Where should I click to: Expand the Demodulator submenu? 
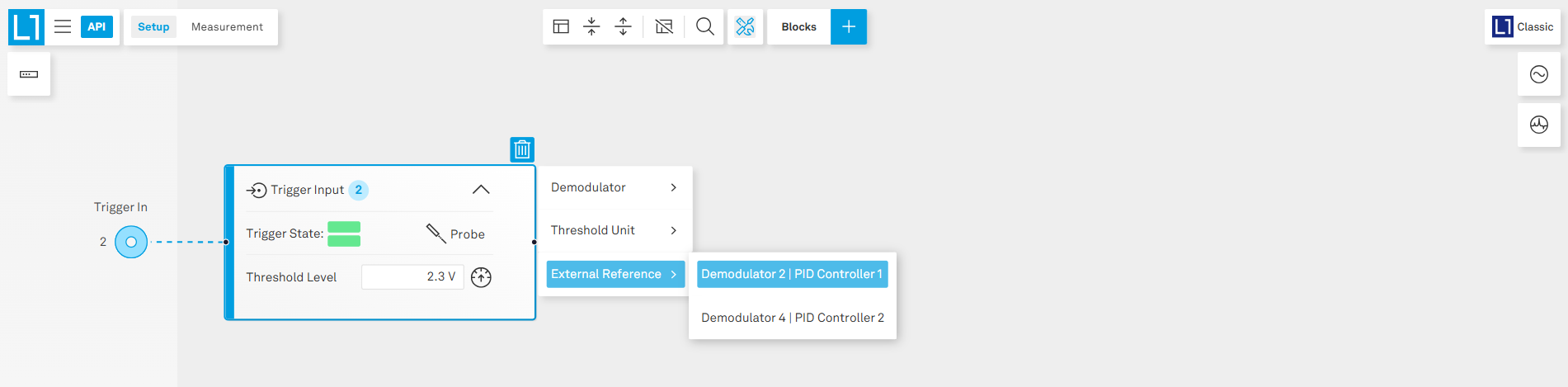[x=614, y=187]
